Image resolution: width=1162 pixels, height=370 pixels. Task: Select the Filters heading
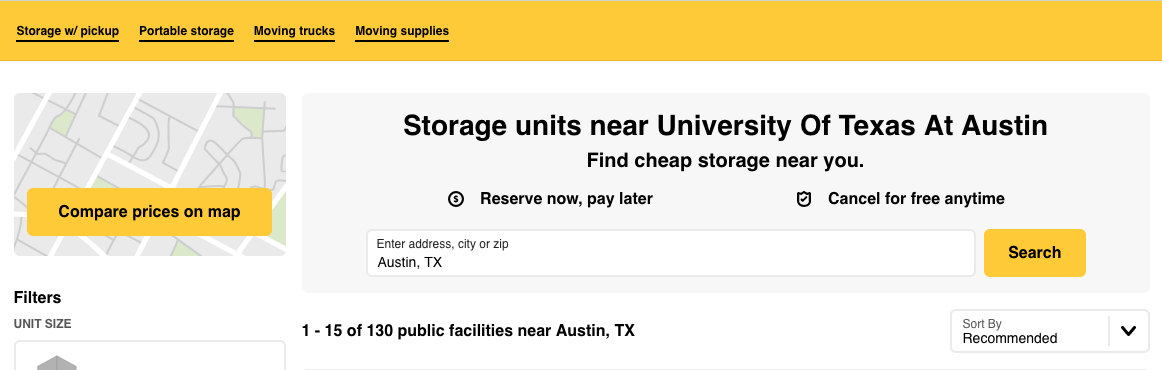[37, 297]
